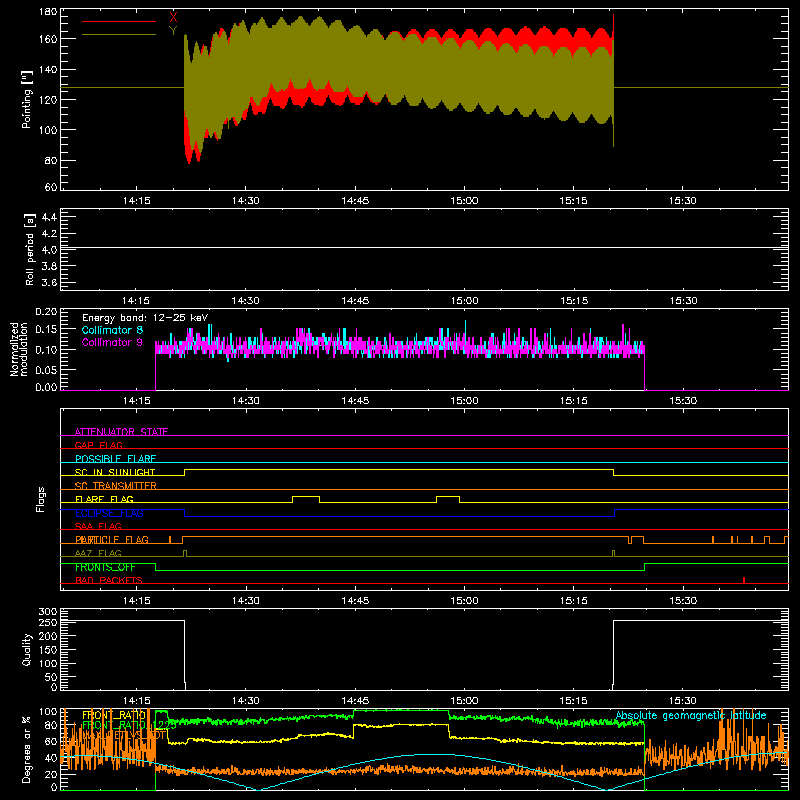Click the SAA_FLAG label
The image size is (800, 800).
(x=98, y=526)
